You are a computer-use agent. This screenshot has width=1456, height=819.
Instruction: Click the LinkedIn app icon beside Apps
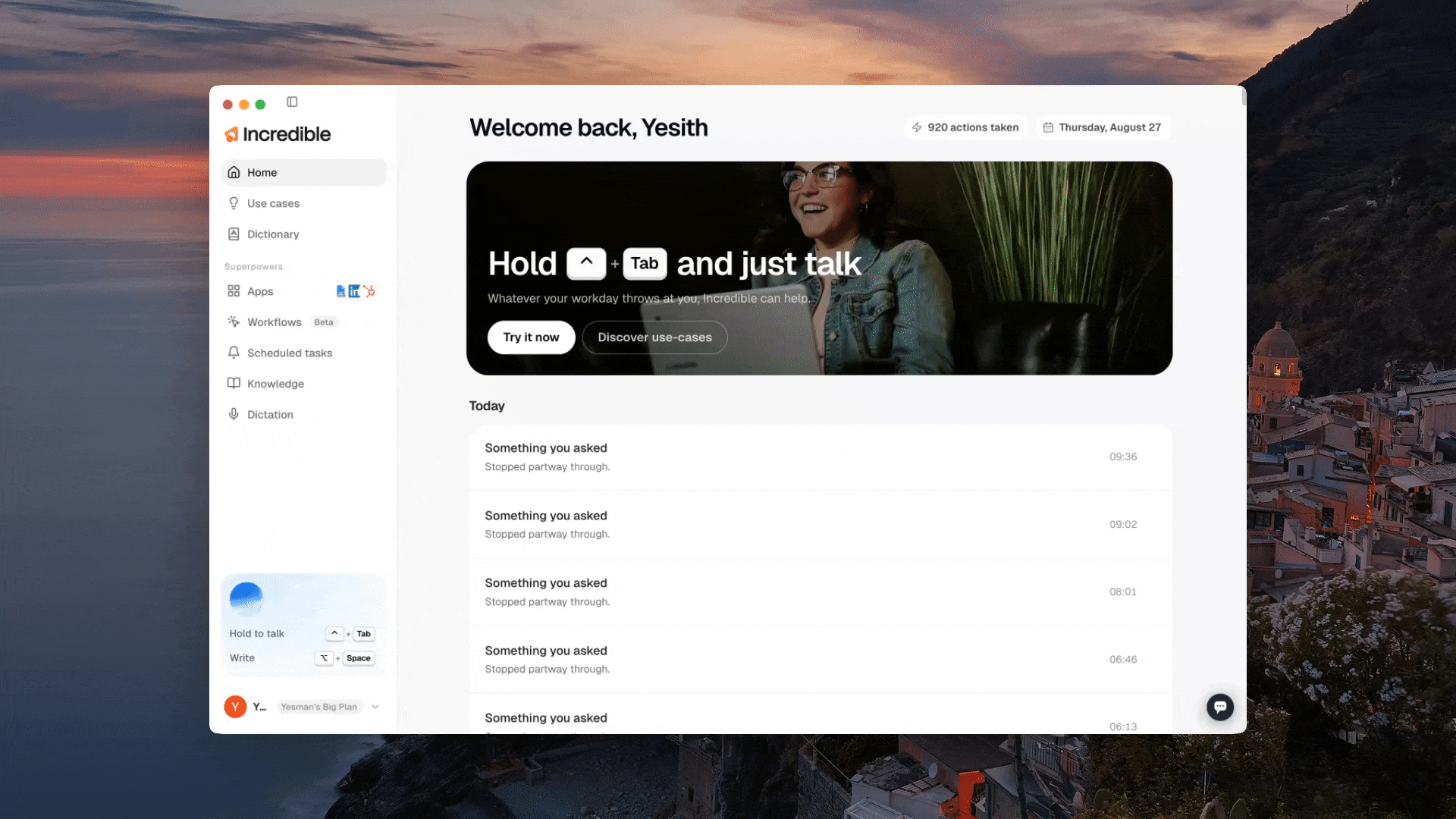pos(354,291)
